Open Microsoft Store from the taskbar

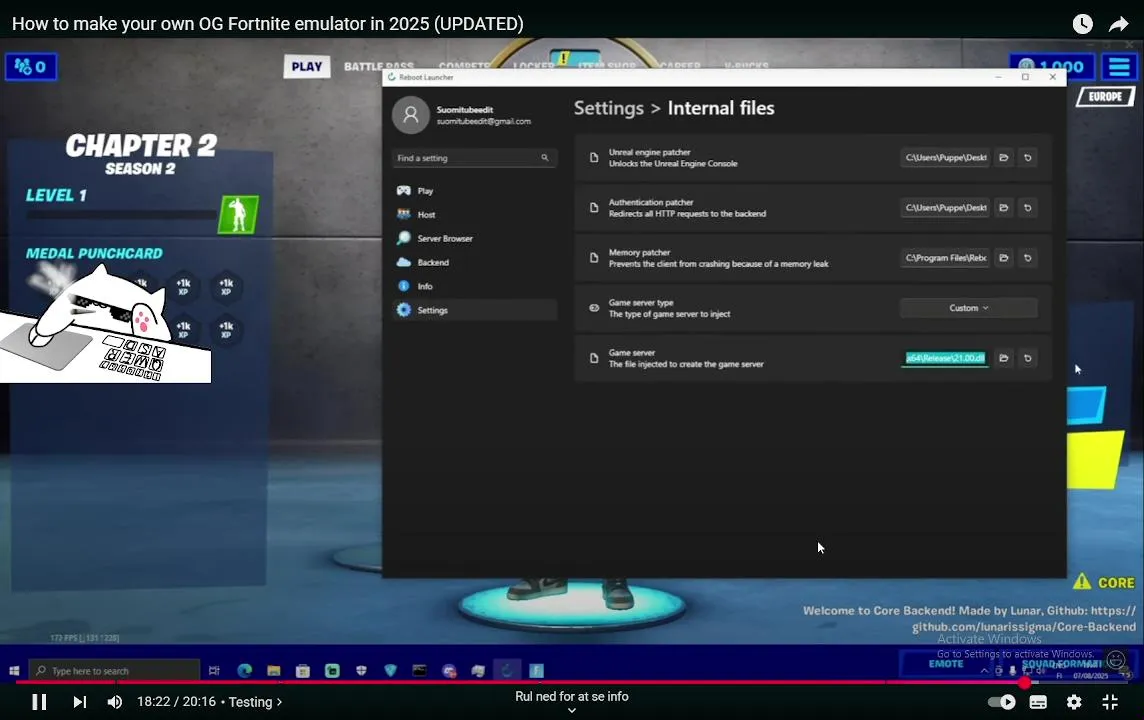pyautogui.click(x=303, y=670)
